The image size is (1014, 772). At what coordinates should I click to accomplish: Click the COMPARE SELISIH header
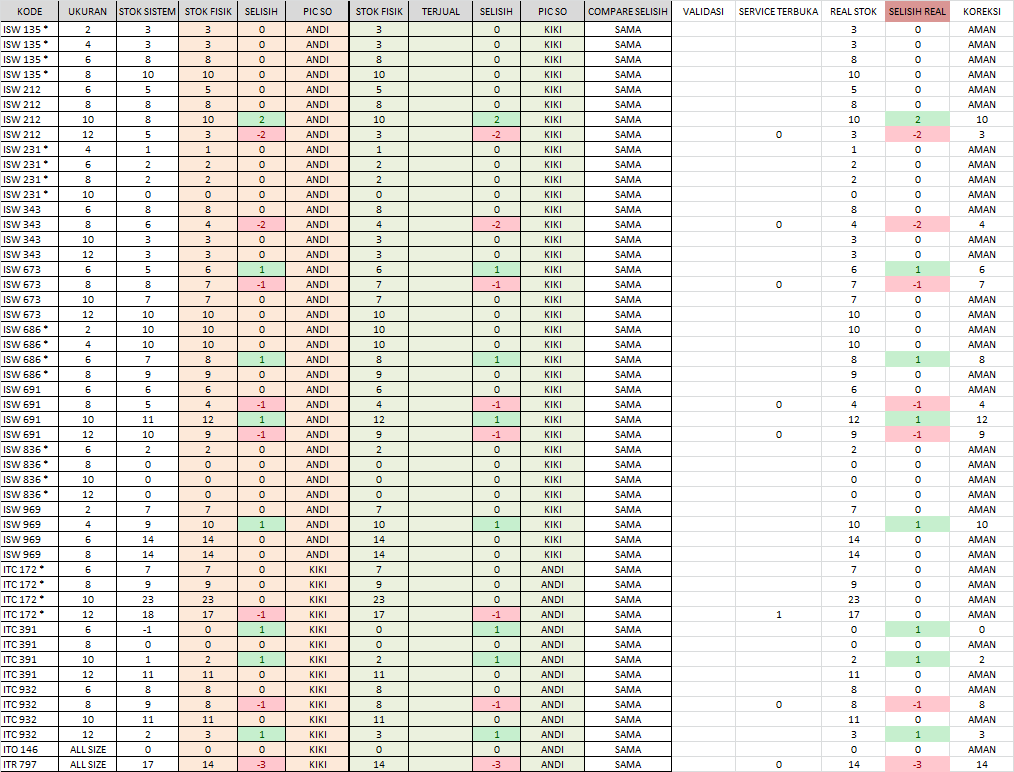click(x=627, y=12)
